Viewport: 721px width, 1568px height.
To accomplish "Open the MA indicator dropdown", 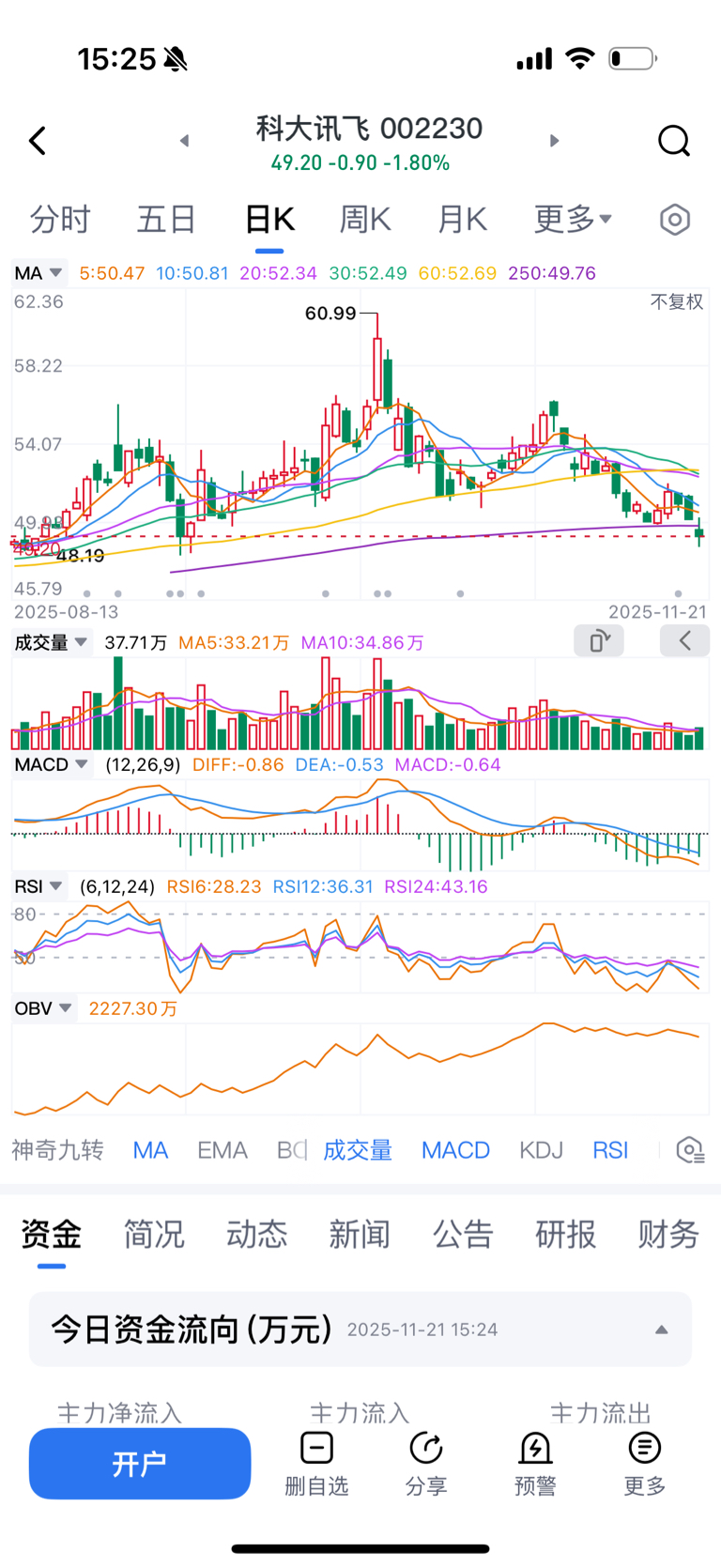I will (38, 273).
